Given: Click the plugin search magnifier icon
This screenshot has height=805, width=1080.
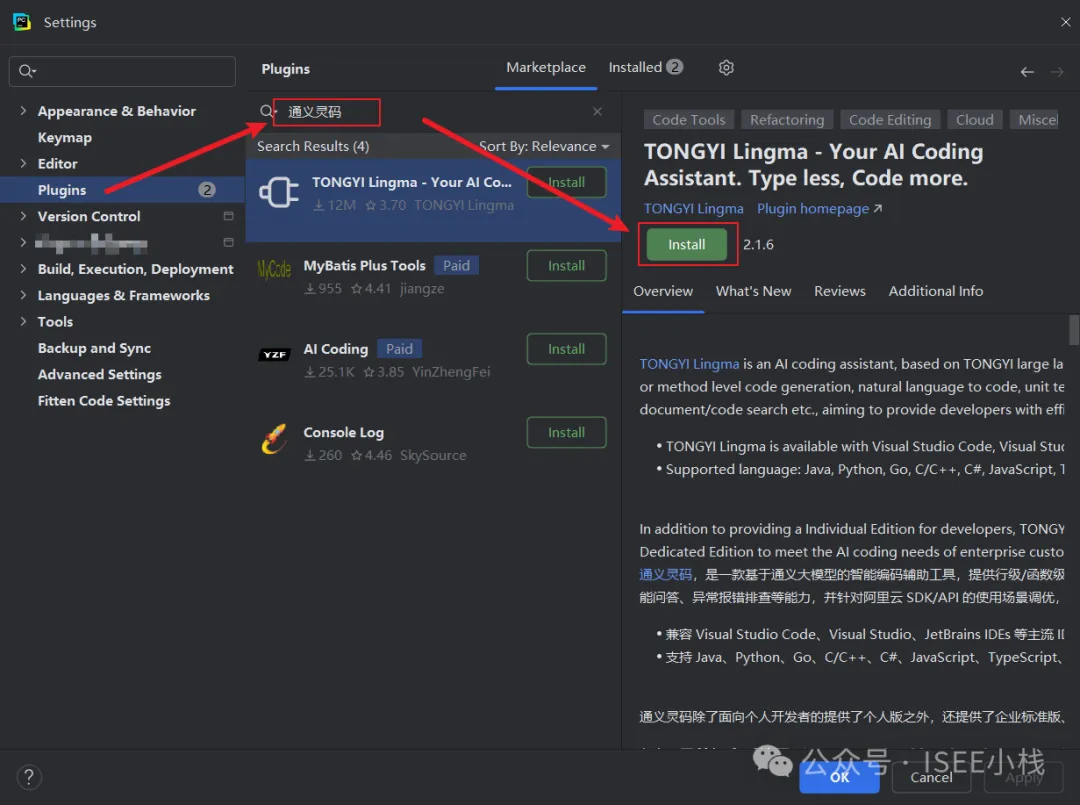Looking at the screenshot, I should pos(267,112).
